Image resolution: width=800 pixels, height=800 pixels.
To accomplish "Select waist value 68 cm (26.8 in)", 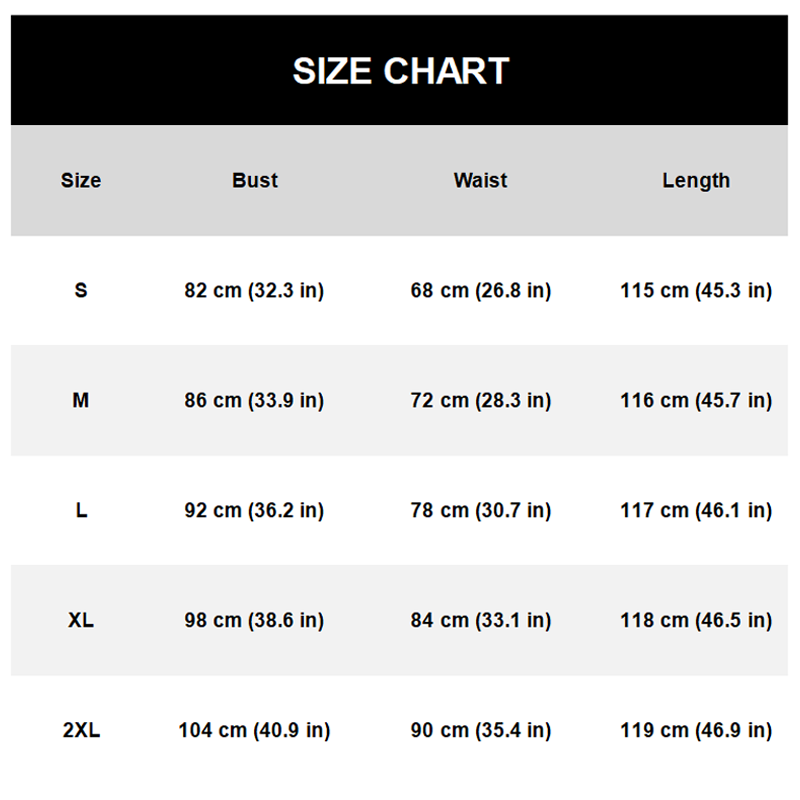I will (480, 291).
